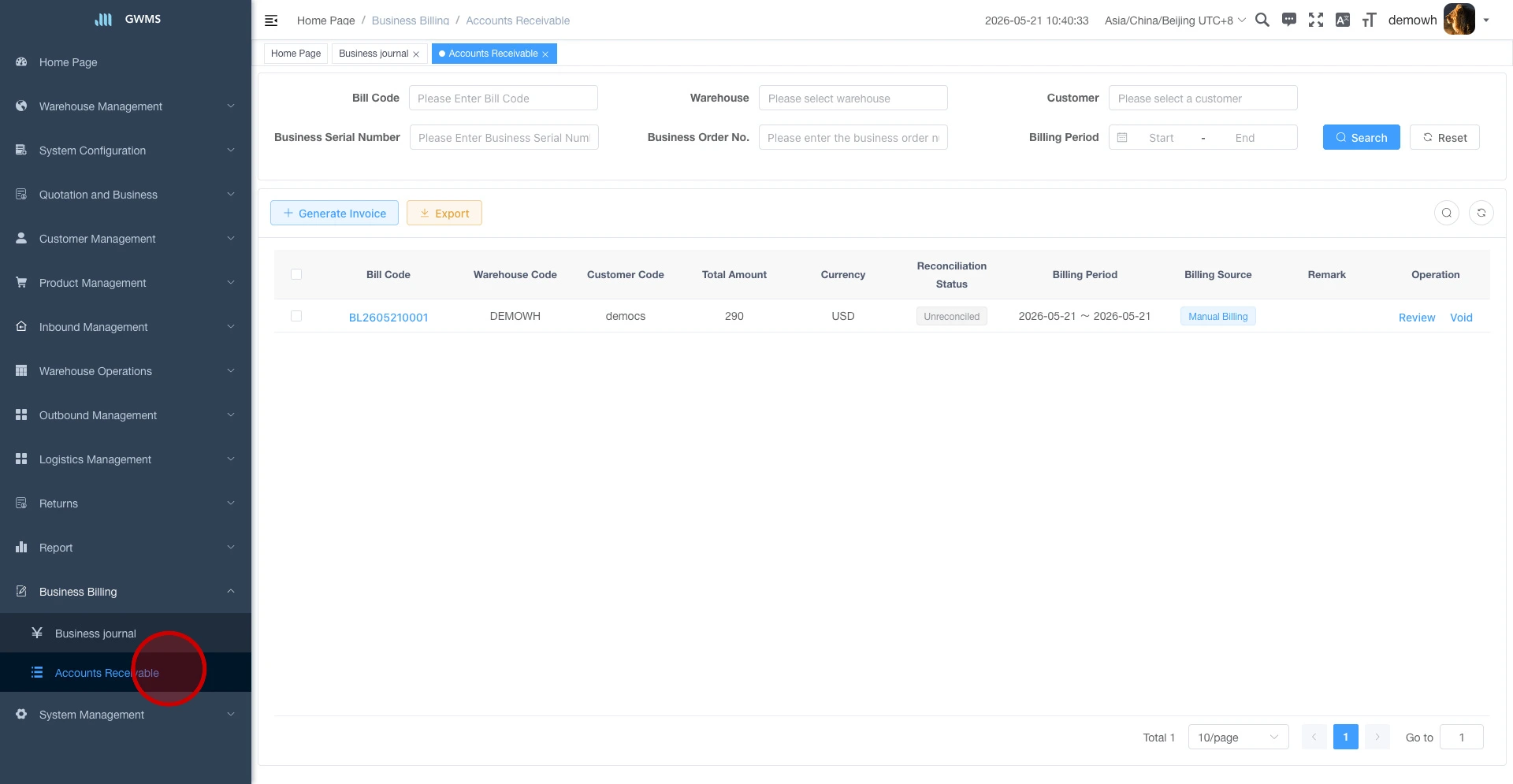This screenshot has width=1513, height=784.
Task: Expand System Configuration chevron
Action: click(231, 150)
